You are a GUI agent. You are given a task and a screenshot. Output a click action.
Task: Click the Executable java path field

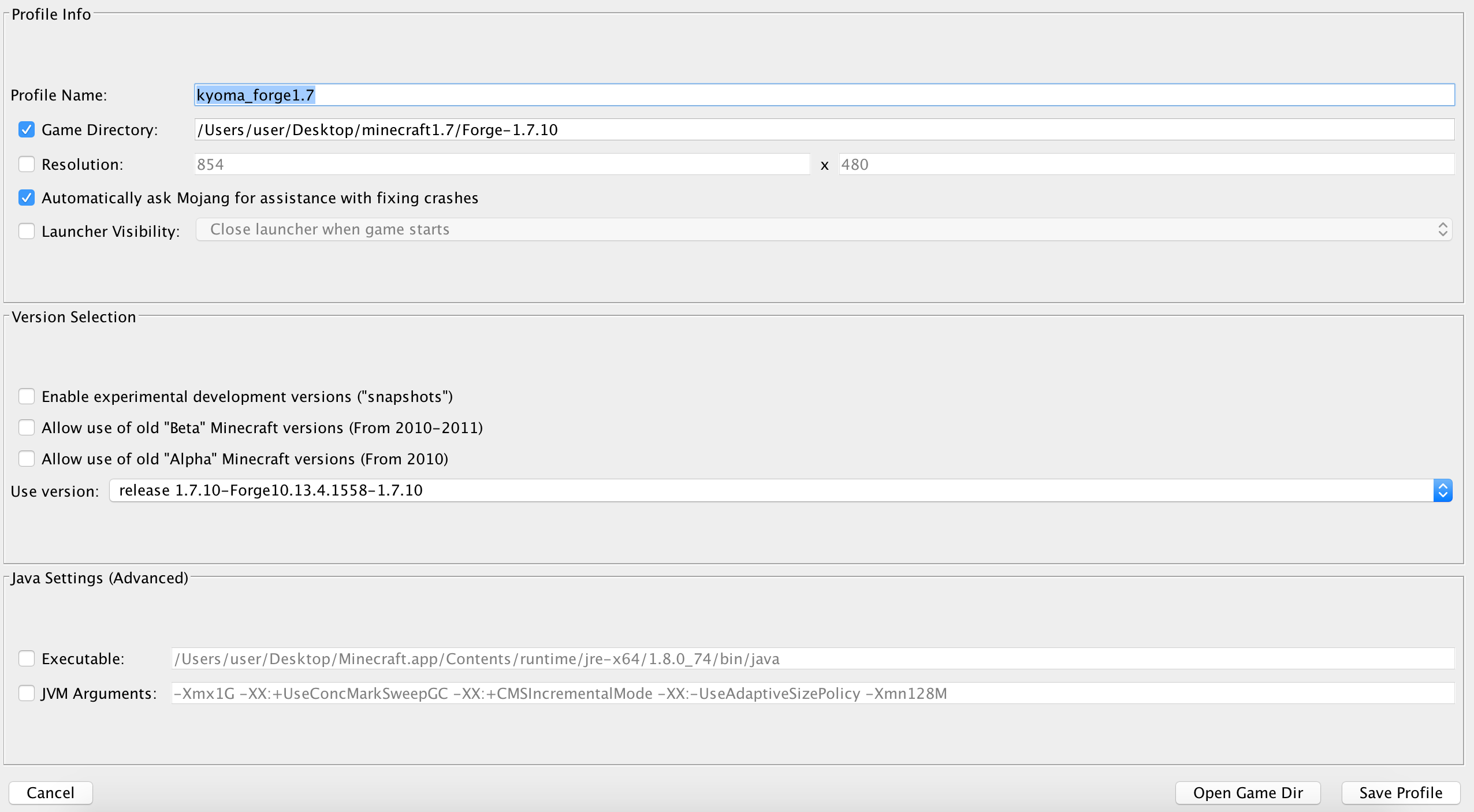point(813,658)
